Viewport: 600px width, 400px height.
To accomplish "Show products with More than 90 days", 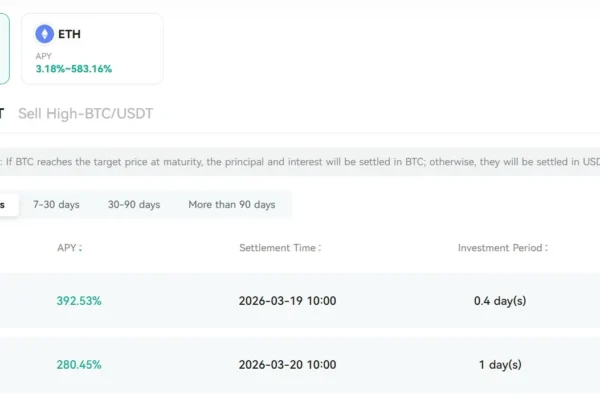I will tap(231, 205).
